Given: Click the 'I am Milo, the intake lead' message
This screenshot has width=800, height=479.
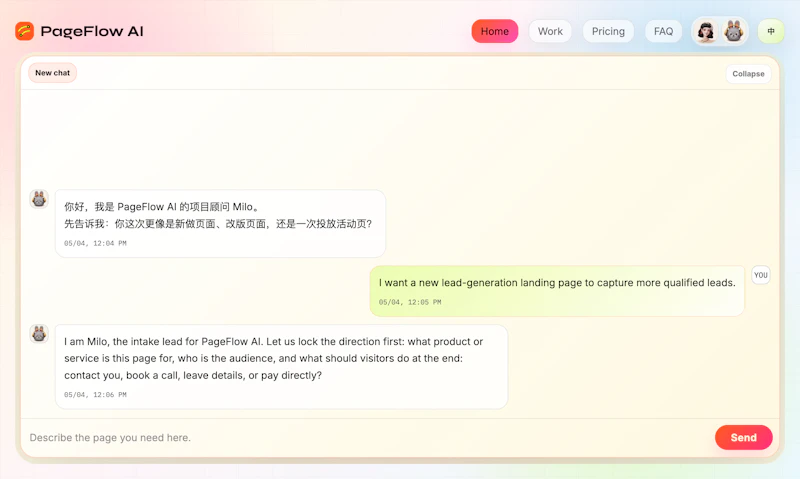Looking at the screenshot, I should coord(281,367).
